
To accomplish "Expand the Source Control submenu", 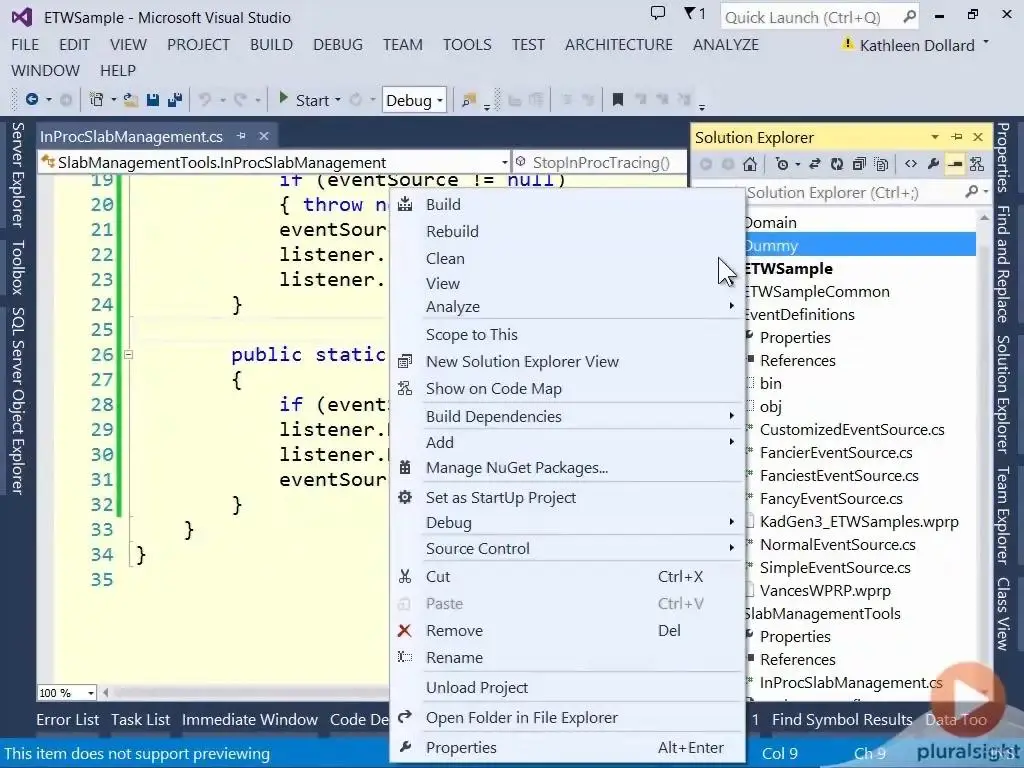I will [x=731, y=548].
